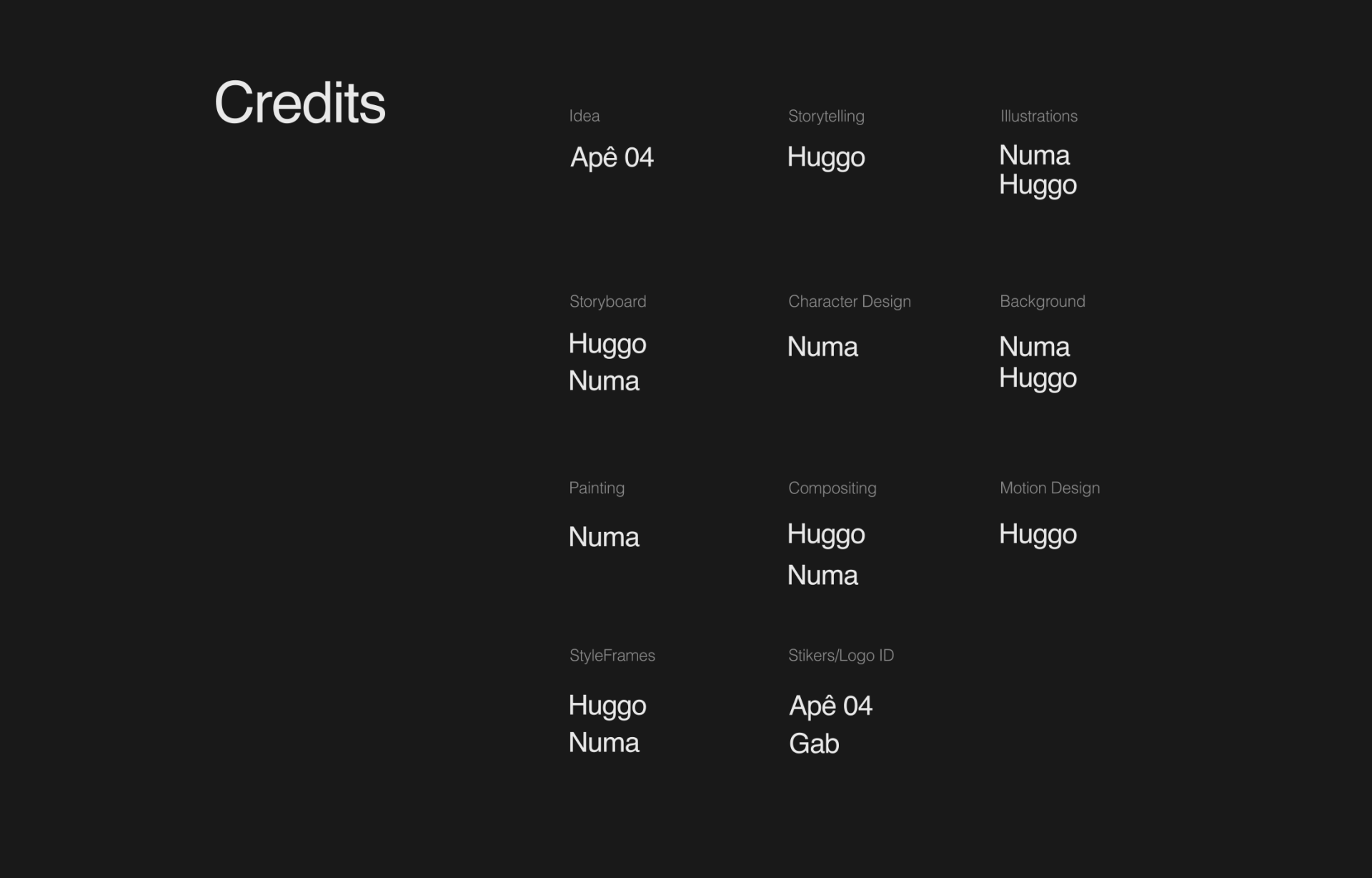Screen dimensions: 1372x878
Task: Click the Credits heading
Action: (299, 103)
